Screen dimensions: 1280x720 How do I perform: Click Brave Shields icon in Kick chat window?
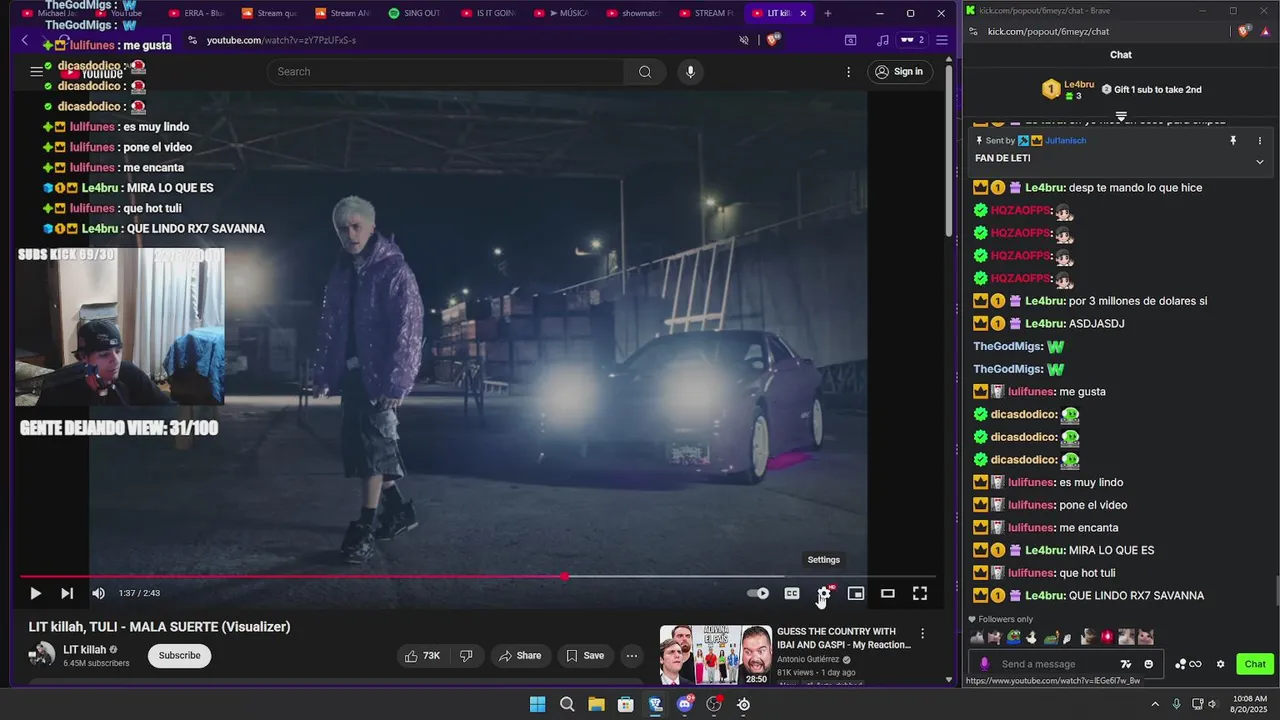tap(1244, 31)
